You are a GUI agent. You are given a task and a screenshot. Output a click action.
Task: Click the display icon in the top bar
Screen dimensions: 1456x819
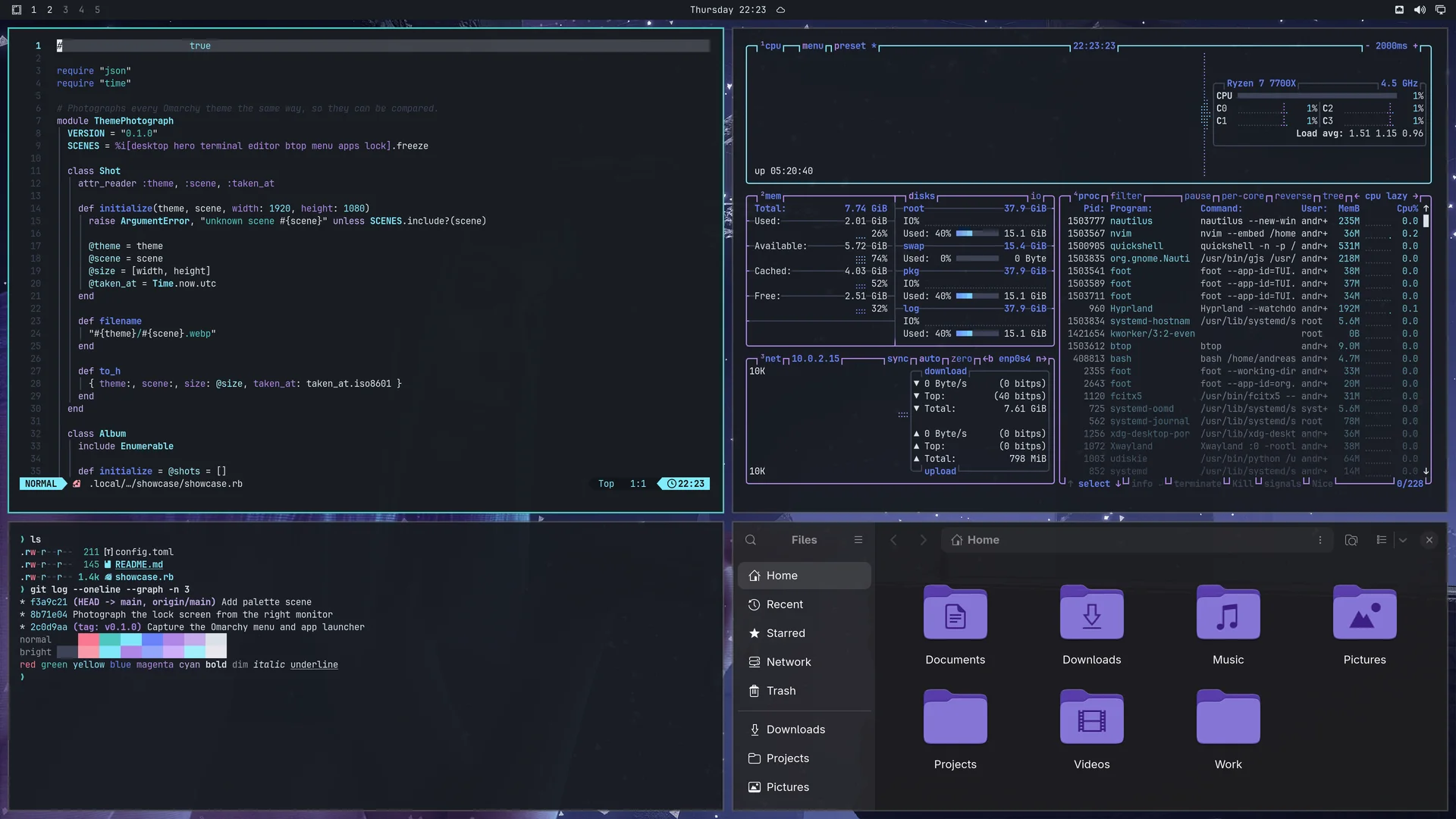click(x=1440, y=10)
